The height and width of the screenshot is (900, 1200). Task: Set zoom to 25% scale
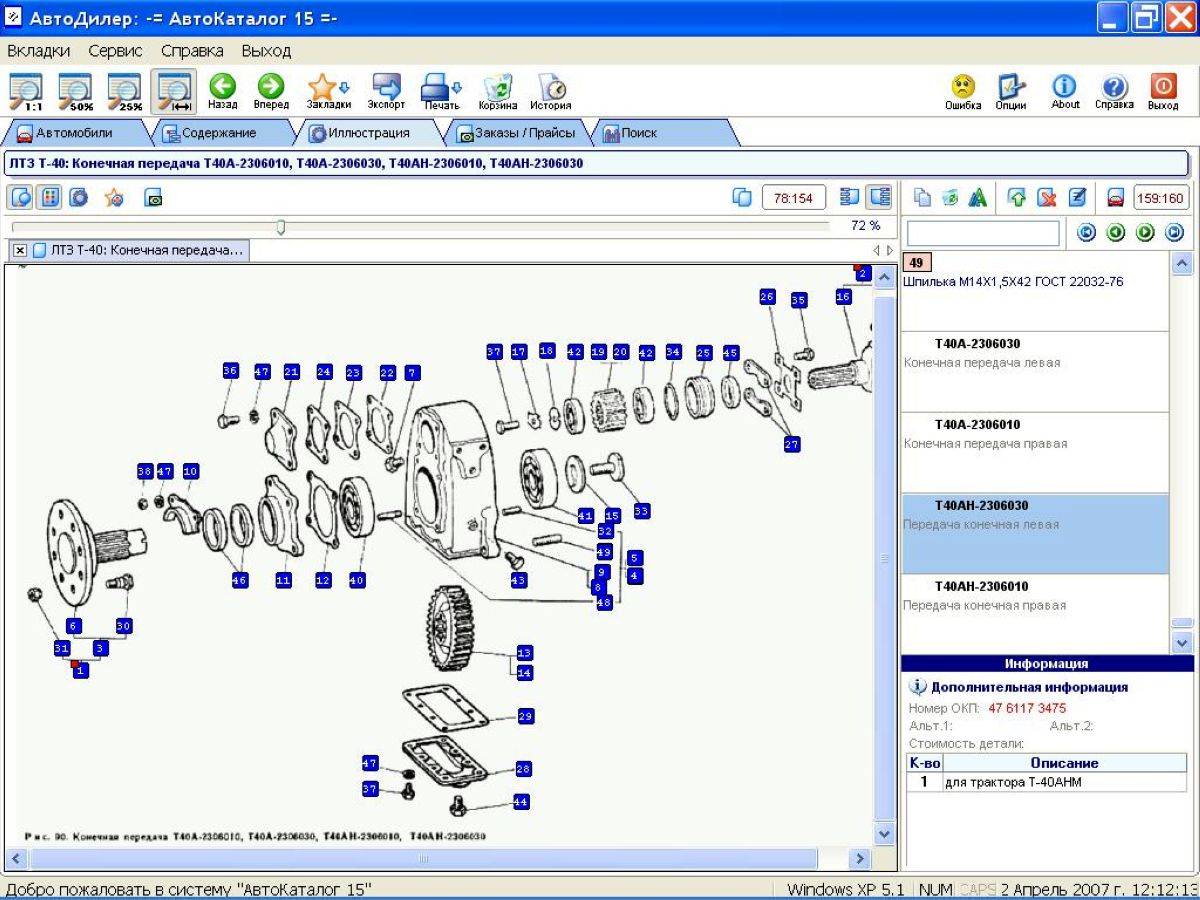(124, 91)
